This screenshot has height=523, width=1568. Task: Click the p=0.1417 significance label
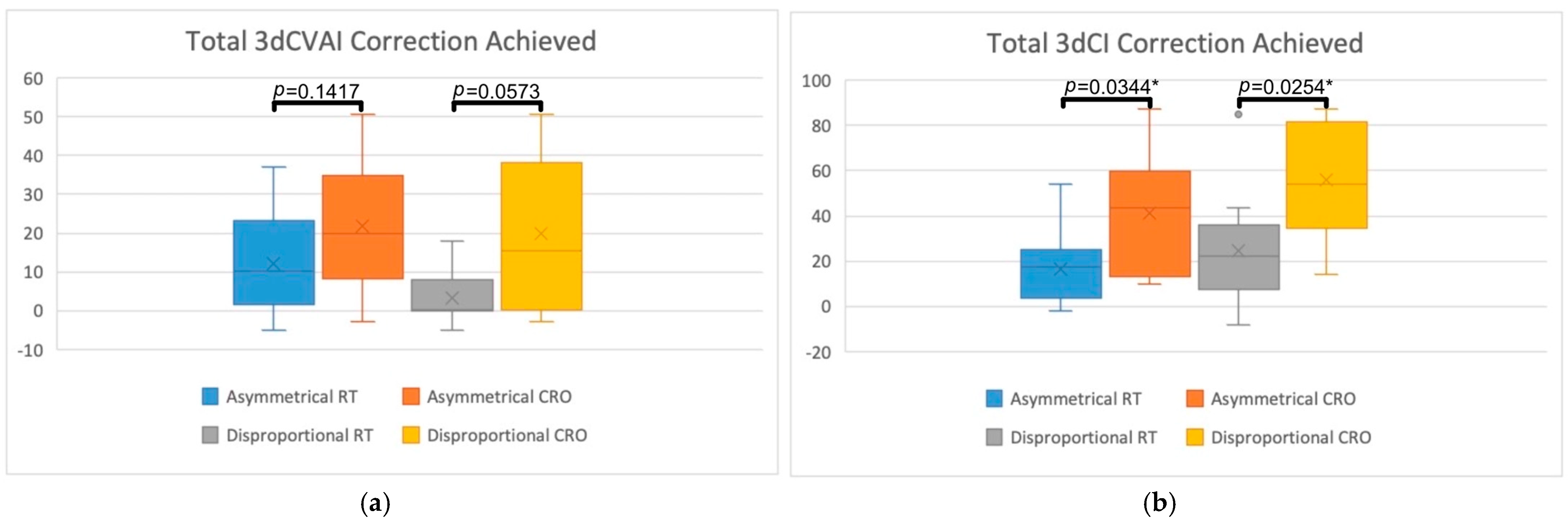coord(316,91)
